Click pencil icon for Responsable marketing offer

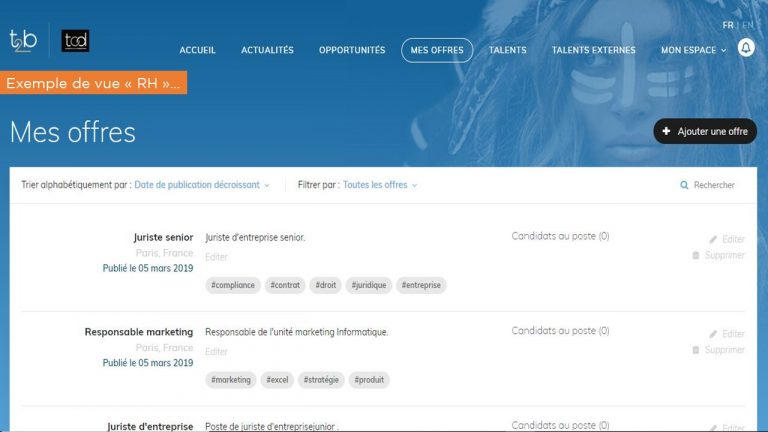point(713,334)
